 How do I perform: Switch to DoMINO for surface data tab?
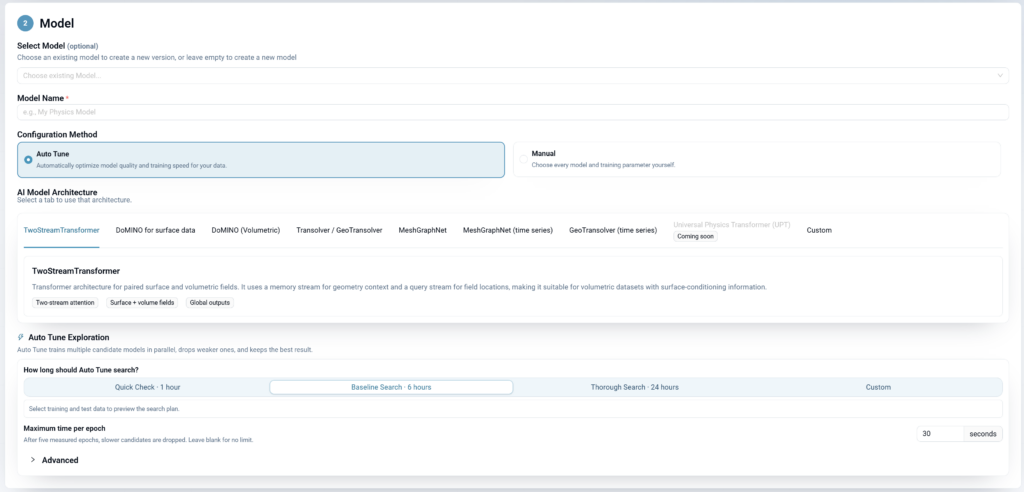coord(155,230)
